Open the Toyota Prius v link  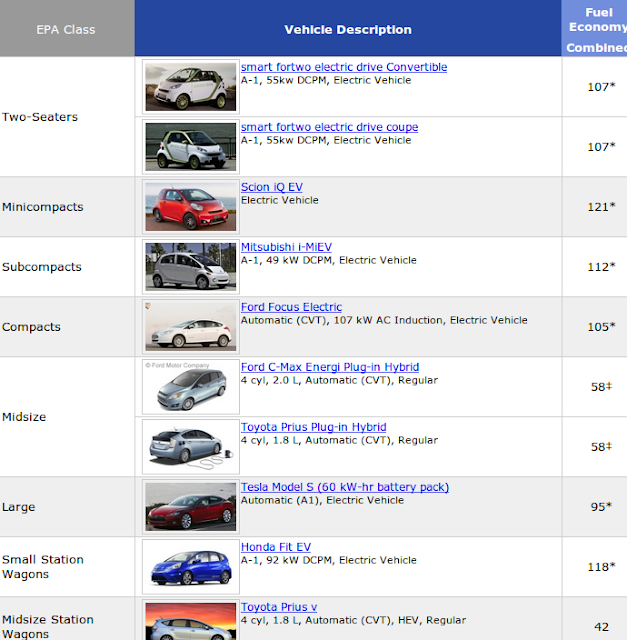tap(279, 607)
